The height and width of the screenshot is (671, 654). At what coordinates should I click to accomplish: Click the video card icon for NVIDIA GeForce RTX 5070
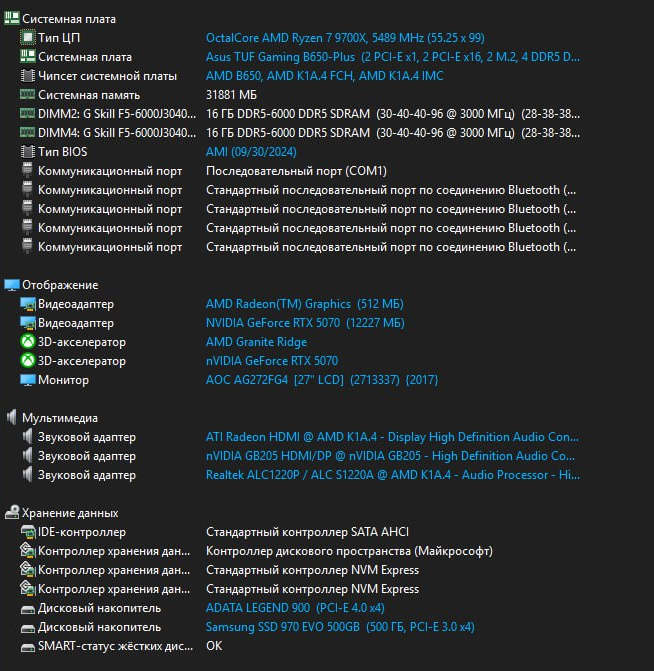28,323
